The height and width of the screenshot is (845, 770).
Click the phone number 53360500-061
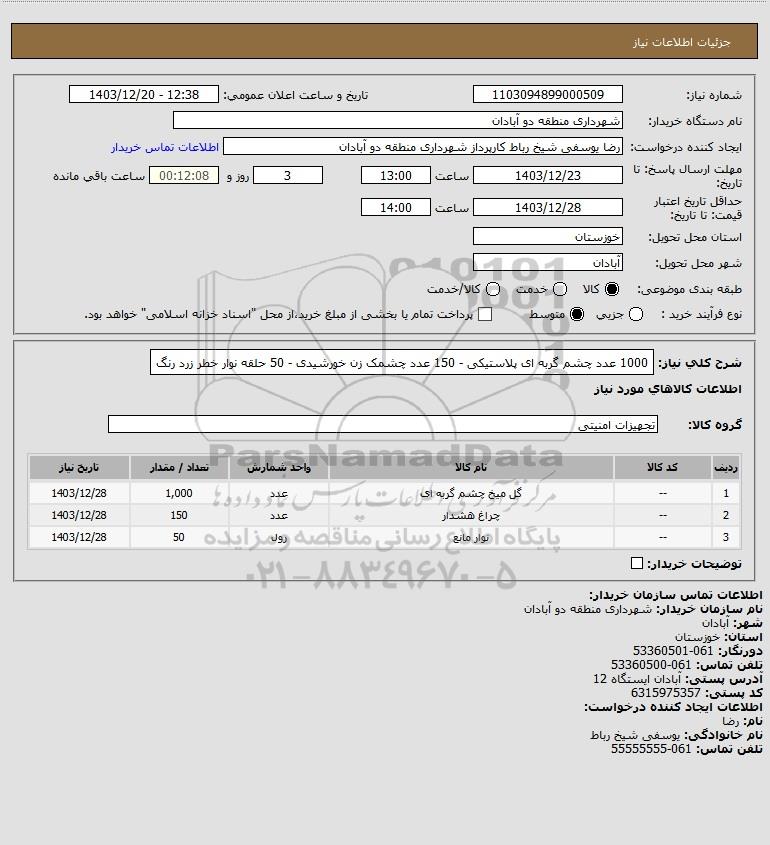coord(651,665)
